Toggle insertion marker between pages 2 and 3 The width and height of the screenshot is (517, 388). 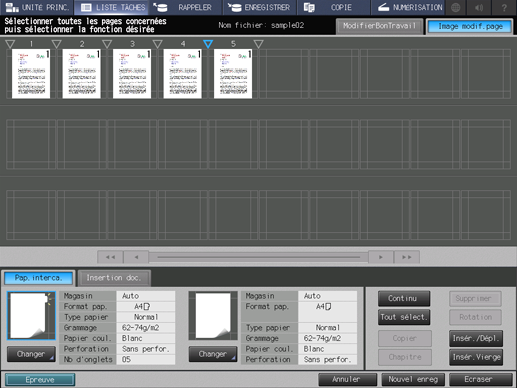click(x=107, y=44)
